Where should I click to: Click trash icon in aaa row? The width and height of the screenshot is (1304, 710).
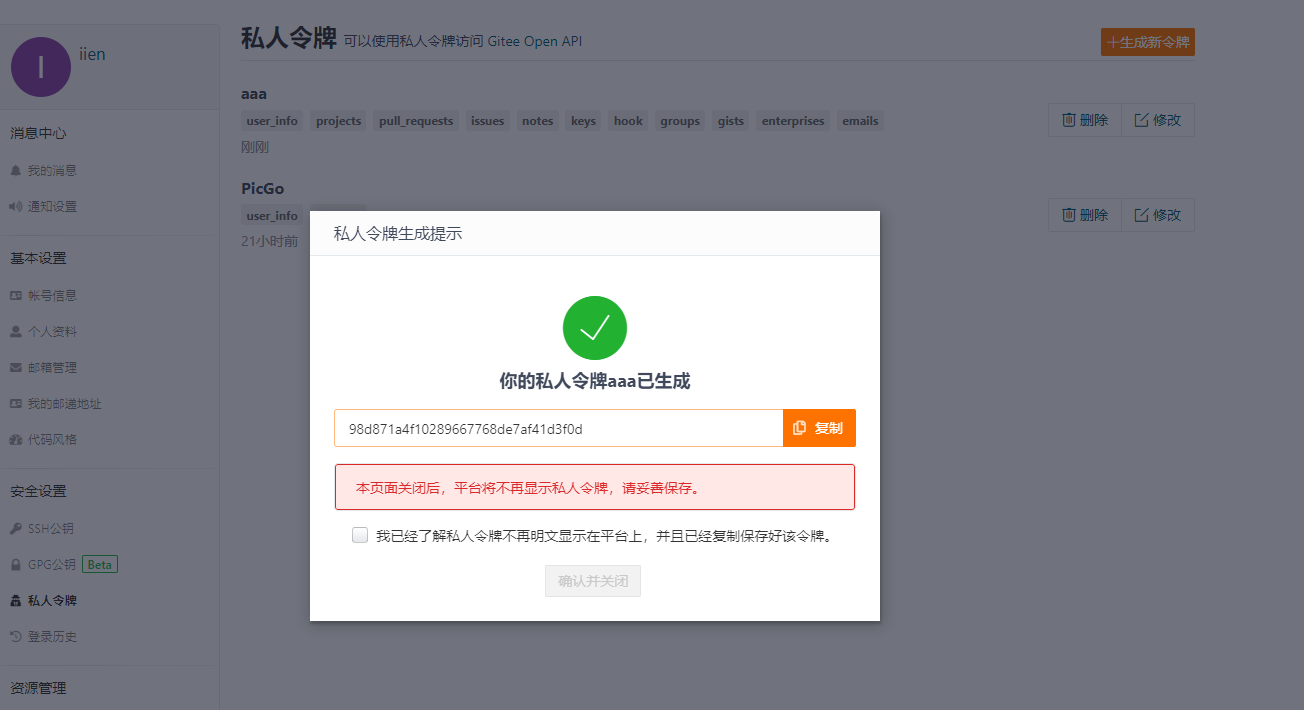tap(1069, 120)
